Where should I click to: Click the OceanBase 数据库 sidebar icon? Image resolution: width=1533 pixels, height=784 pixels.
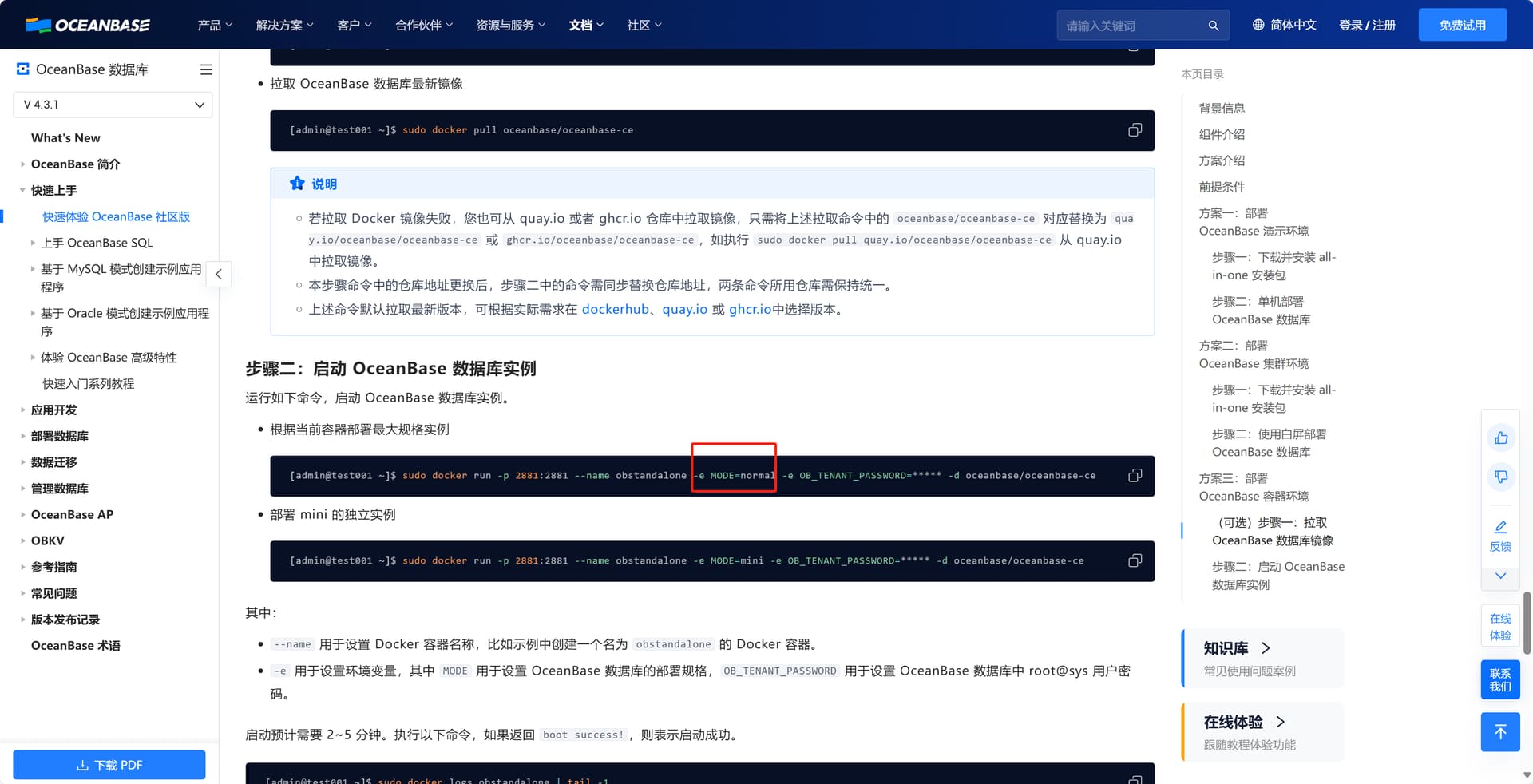pyautogui.click(x=23, y=69)
